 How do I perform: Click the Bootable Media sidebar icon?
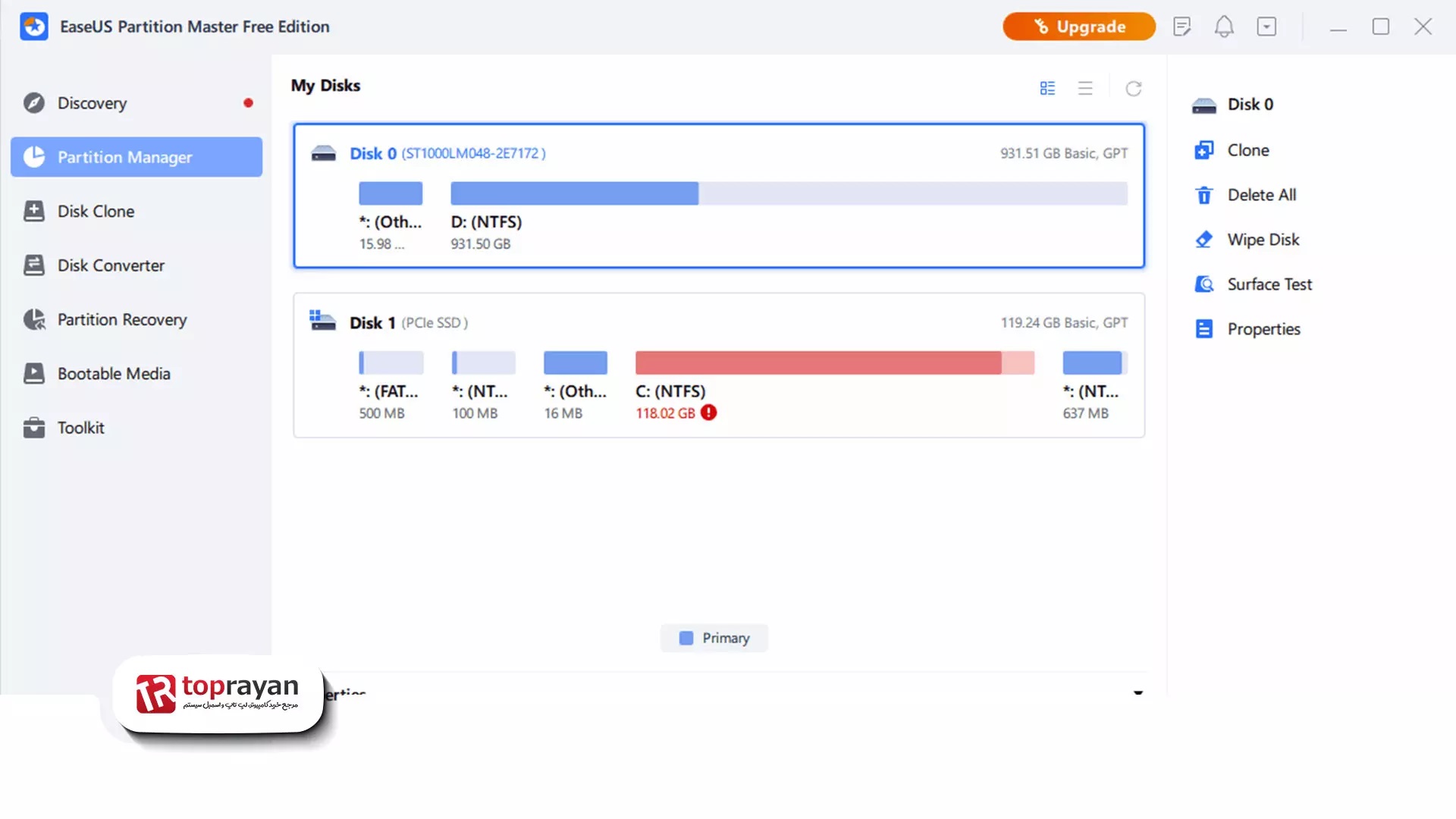tap(34, 374)
